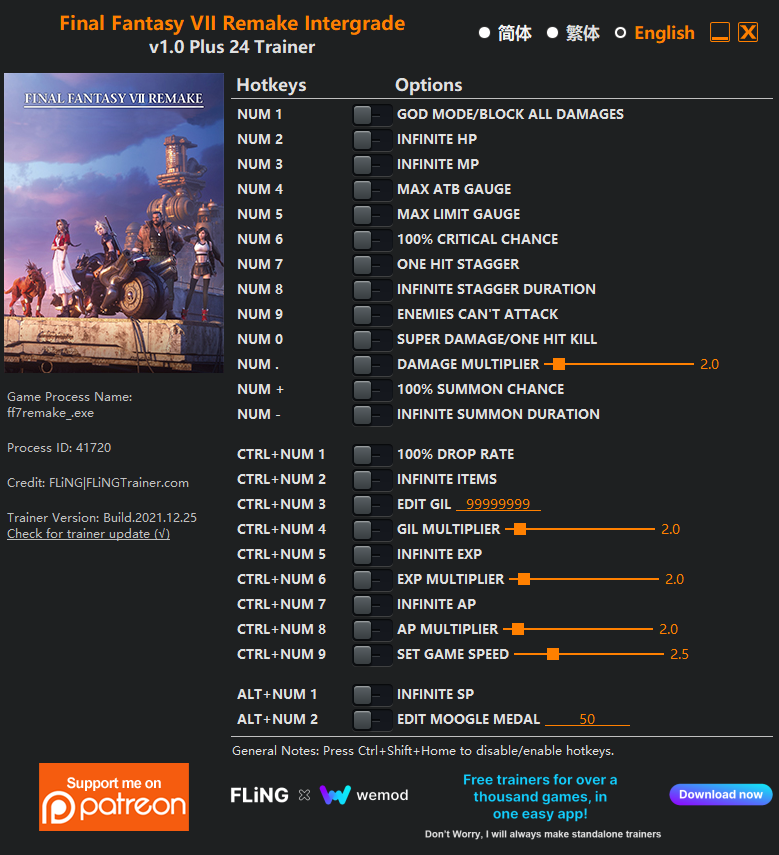Toggle God Mode/Block All Damages switch

(x=372, y=115)
